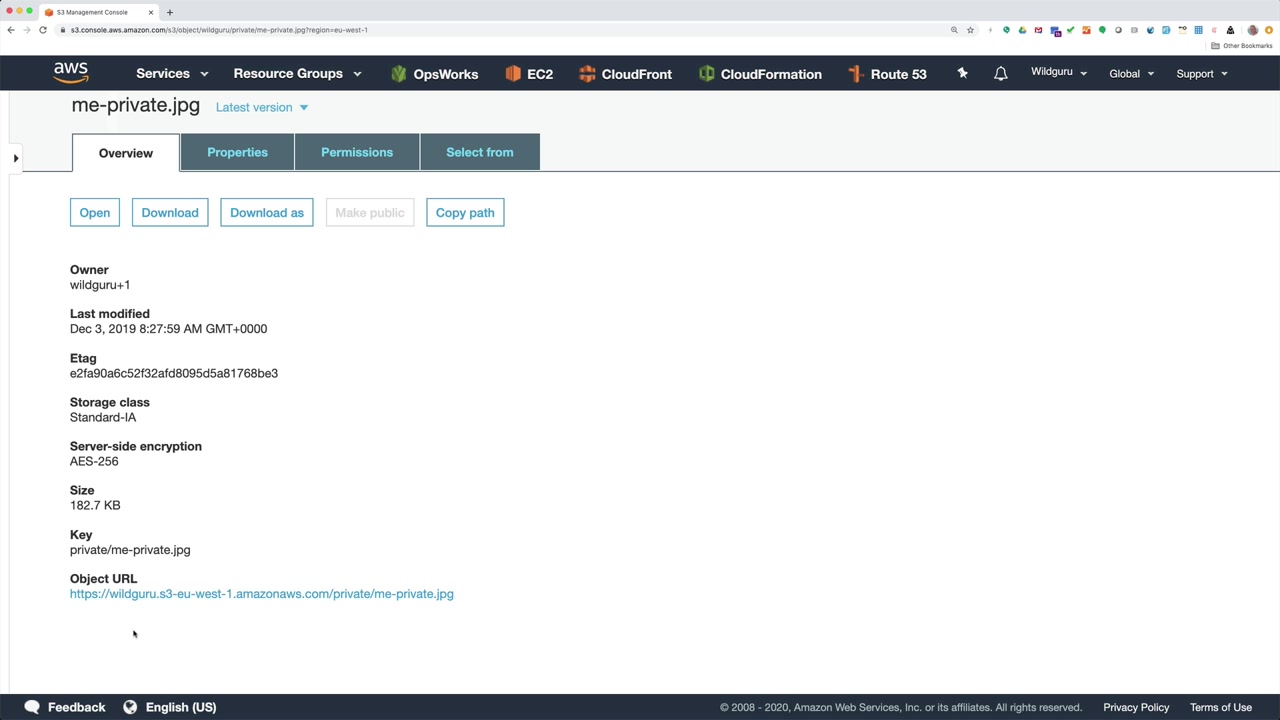This screenshot has height=720, width=1280.
Task: Open the Resource Groups dropdown
Action: point(297,74)
